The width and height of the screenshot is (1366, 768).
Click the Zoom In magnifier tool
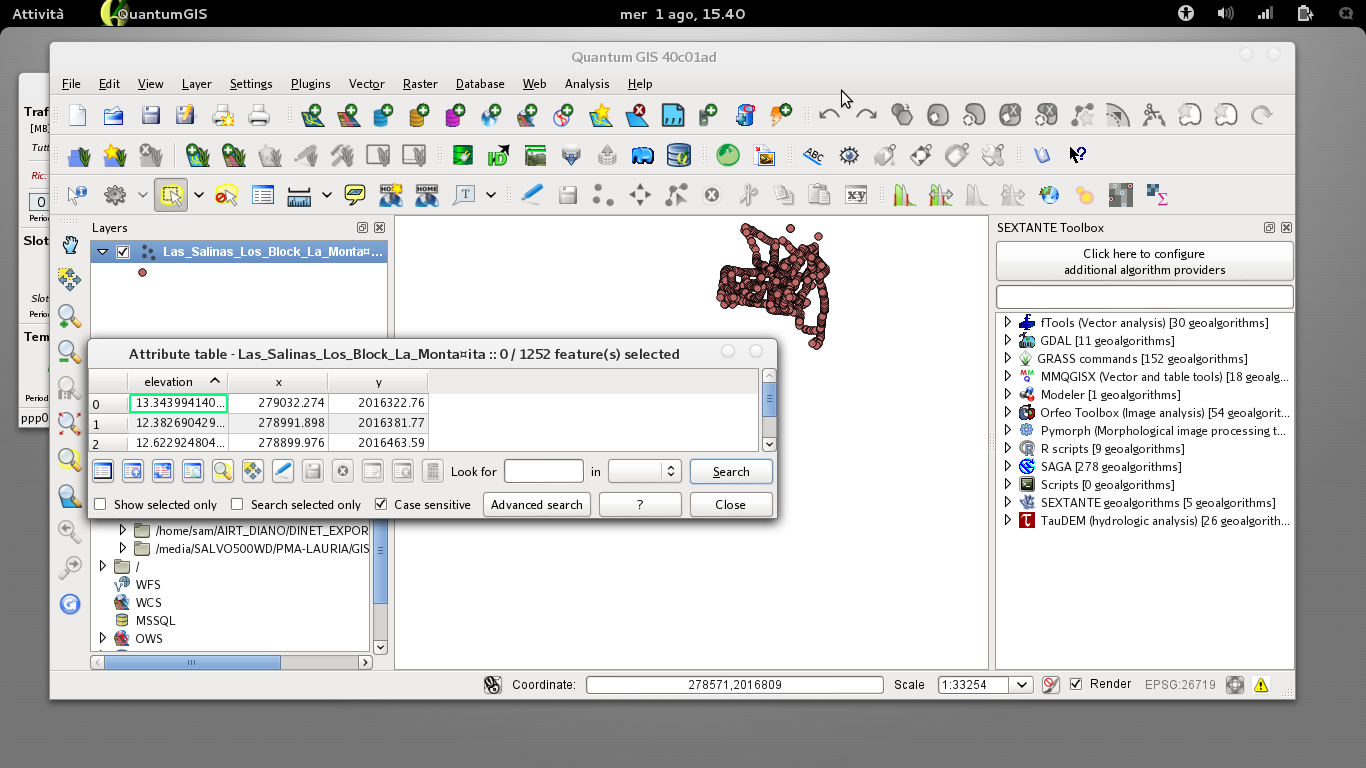pos(69,317)
